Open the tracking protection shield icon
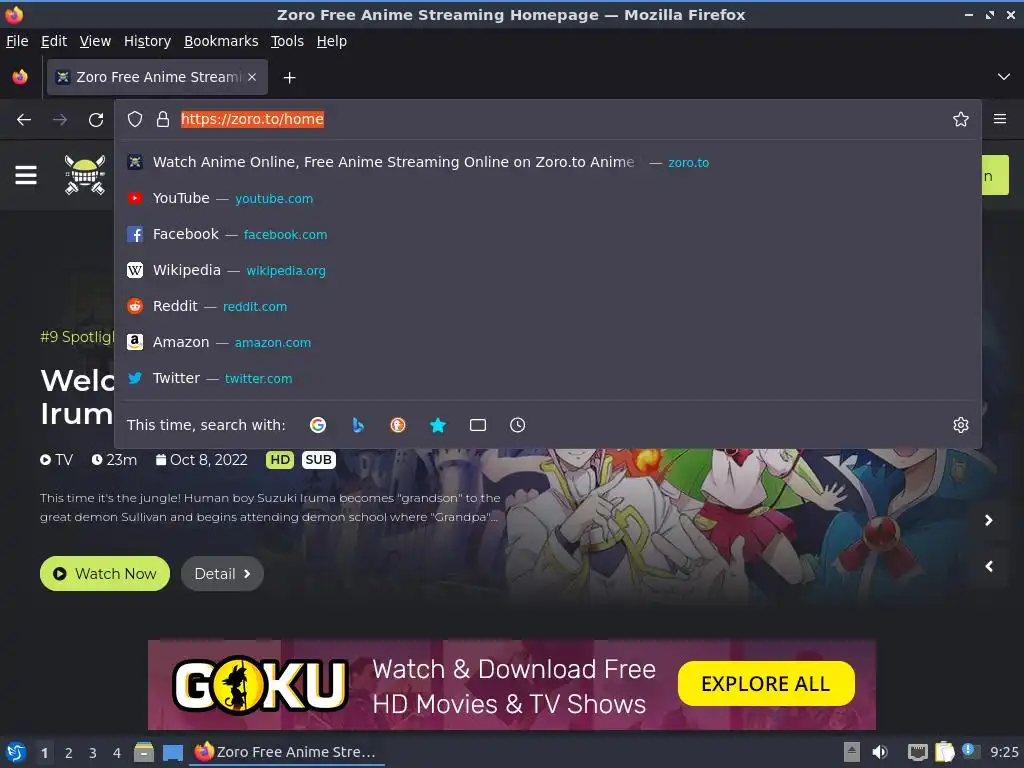 [x=135, y=119]
